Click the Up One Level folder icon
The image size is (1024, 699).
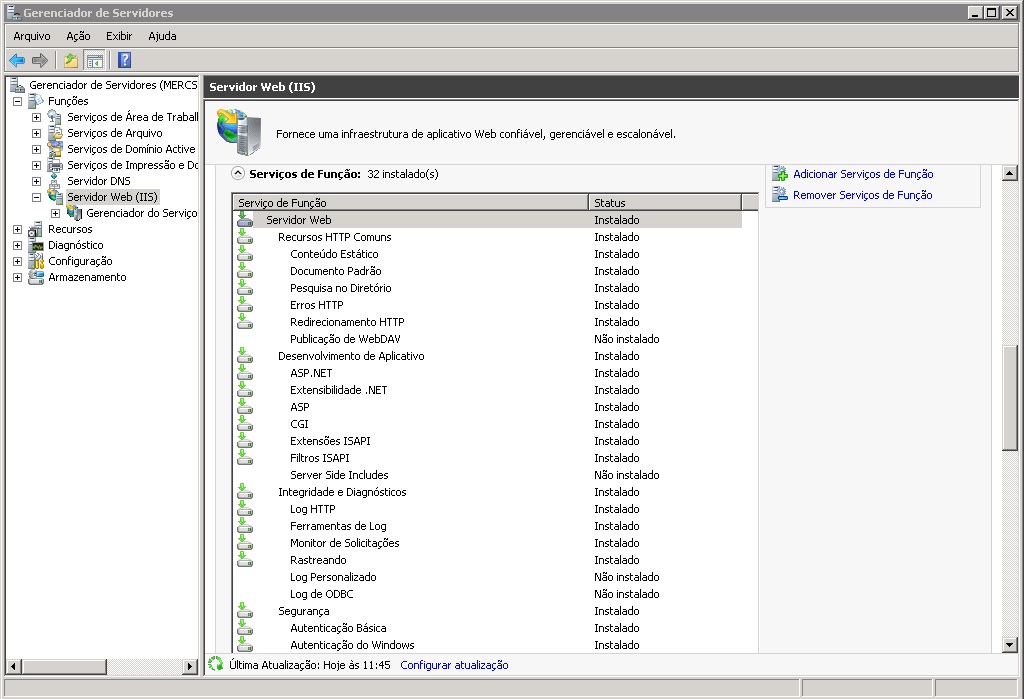pos(71,61)
